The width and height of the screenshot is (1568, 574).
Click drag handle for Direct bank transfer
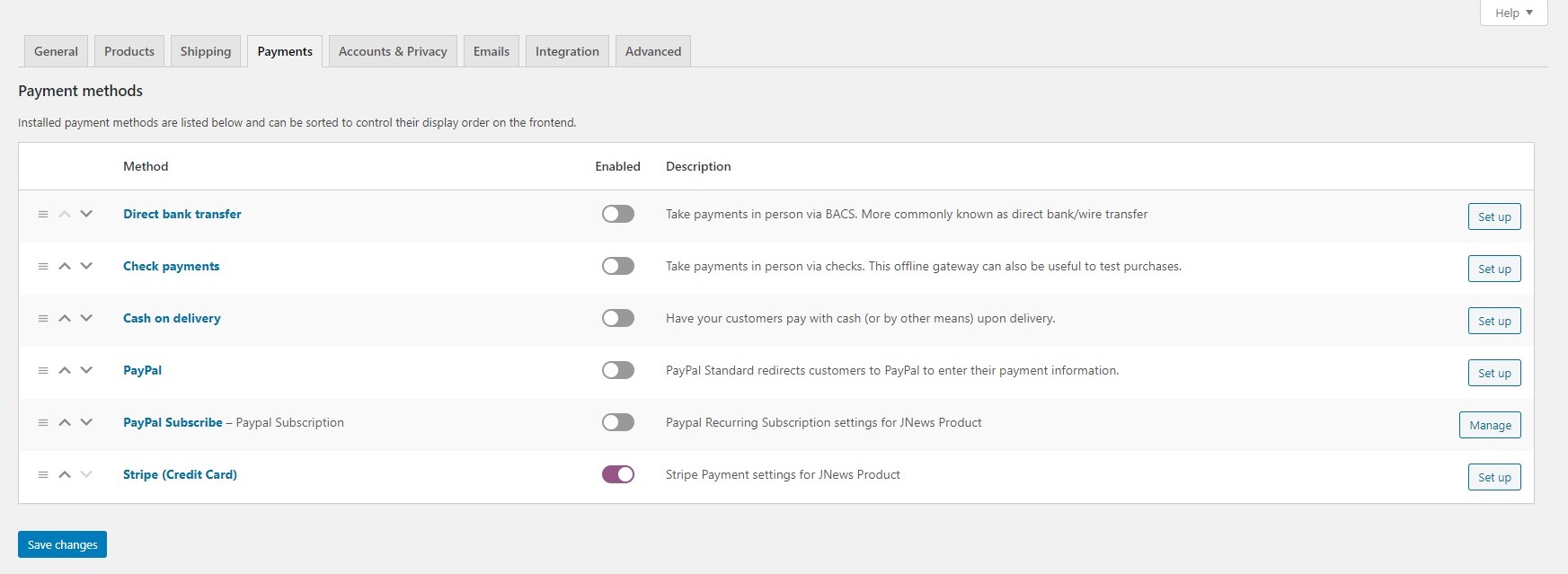(43, 215)
